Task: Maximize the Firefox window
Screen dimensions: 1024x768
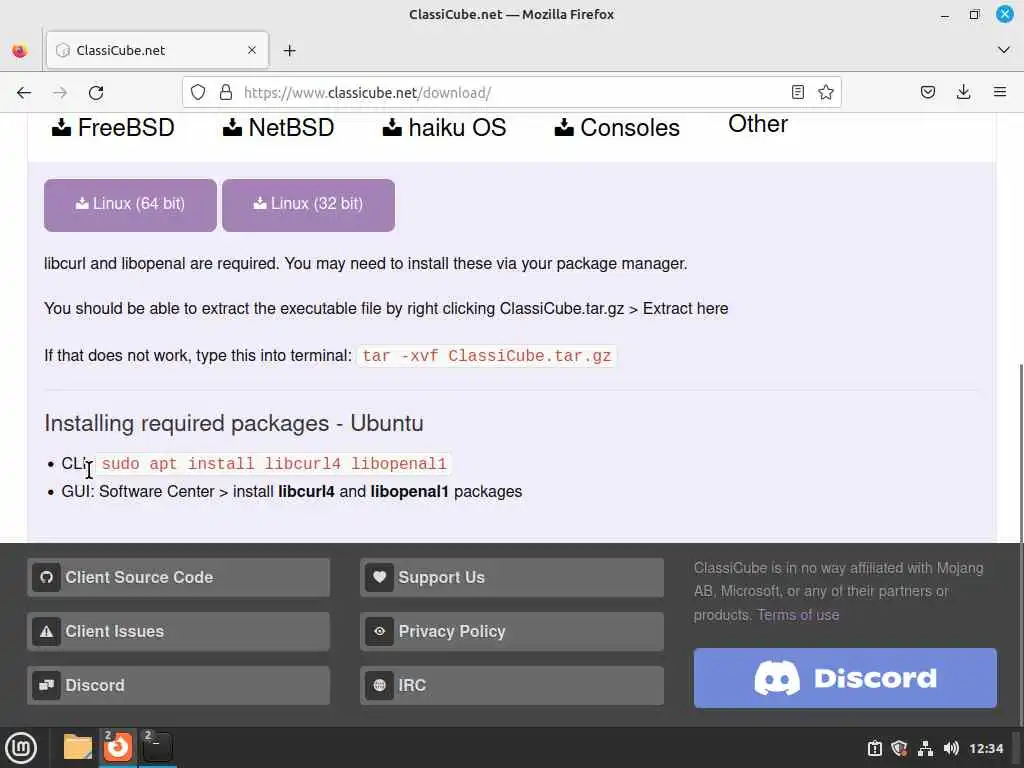Action: click(x=974, y=14)
